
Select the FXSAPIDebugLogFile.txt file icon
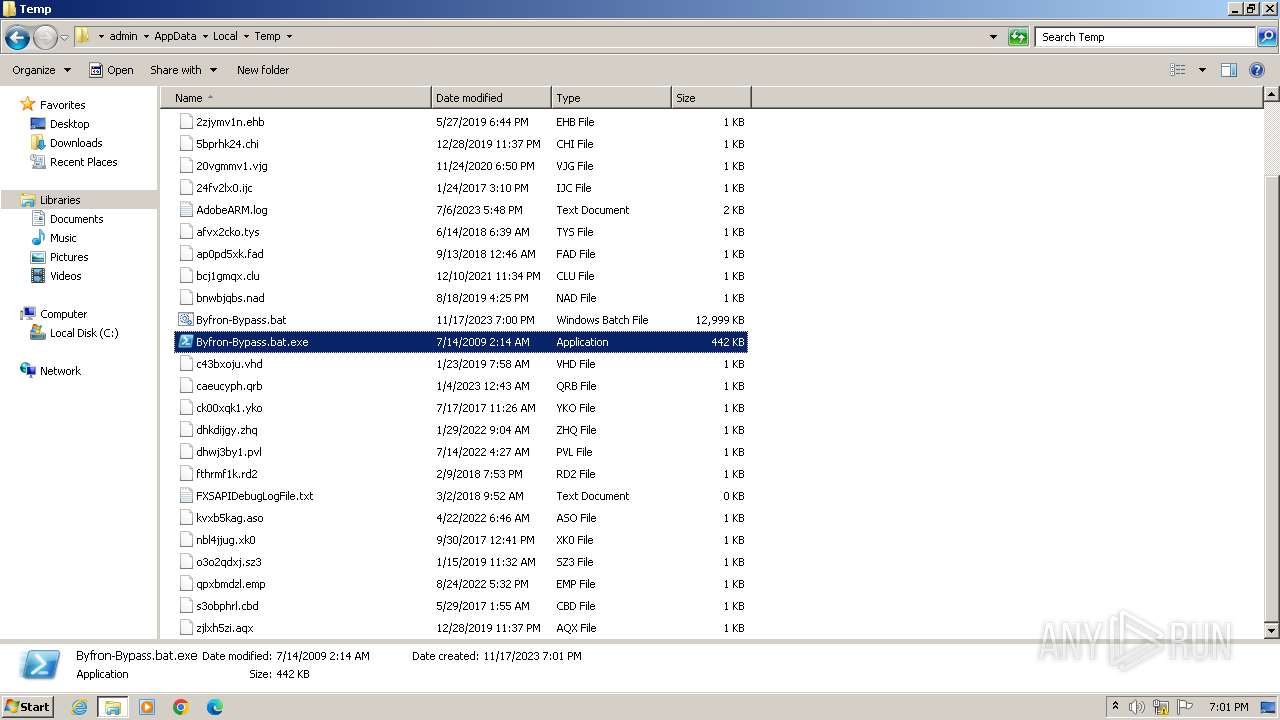(185, 496)
